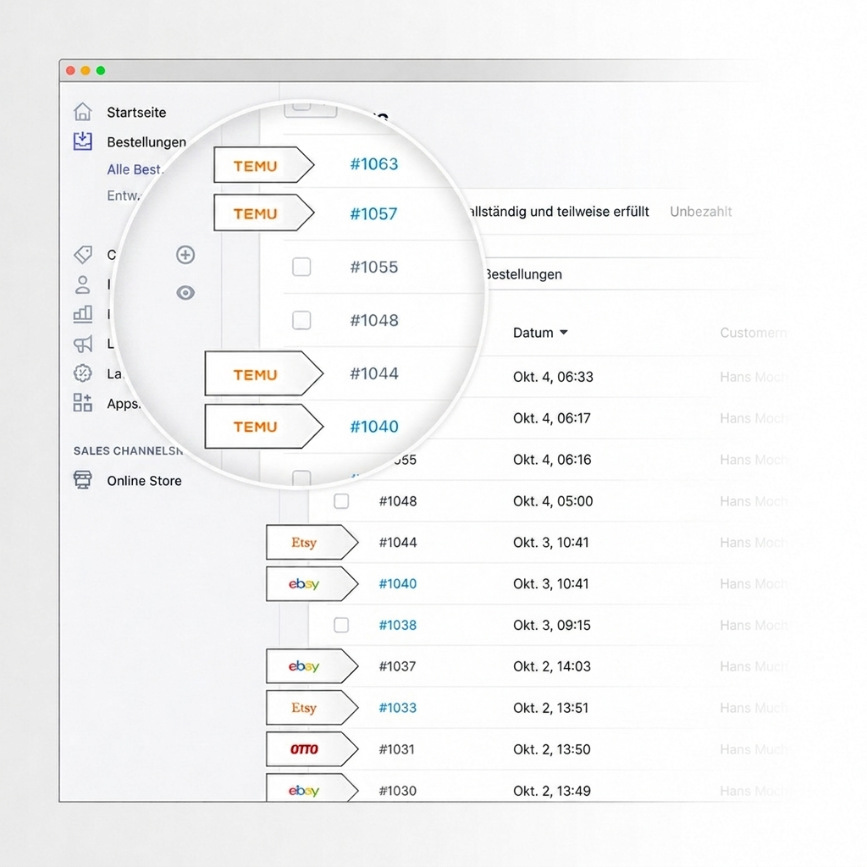Viewport: 867px width, 867px height.
Task: Click TEMU badge beside magnified #1044
Action: 264,374
